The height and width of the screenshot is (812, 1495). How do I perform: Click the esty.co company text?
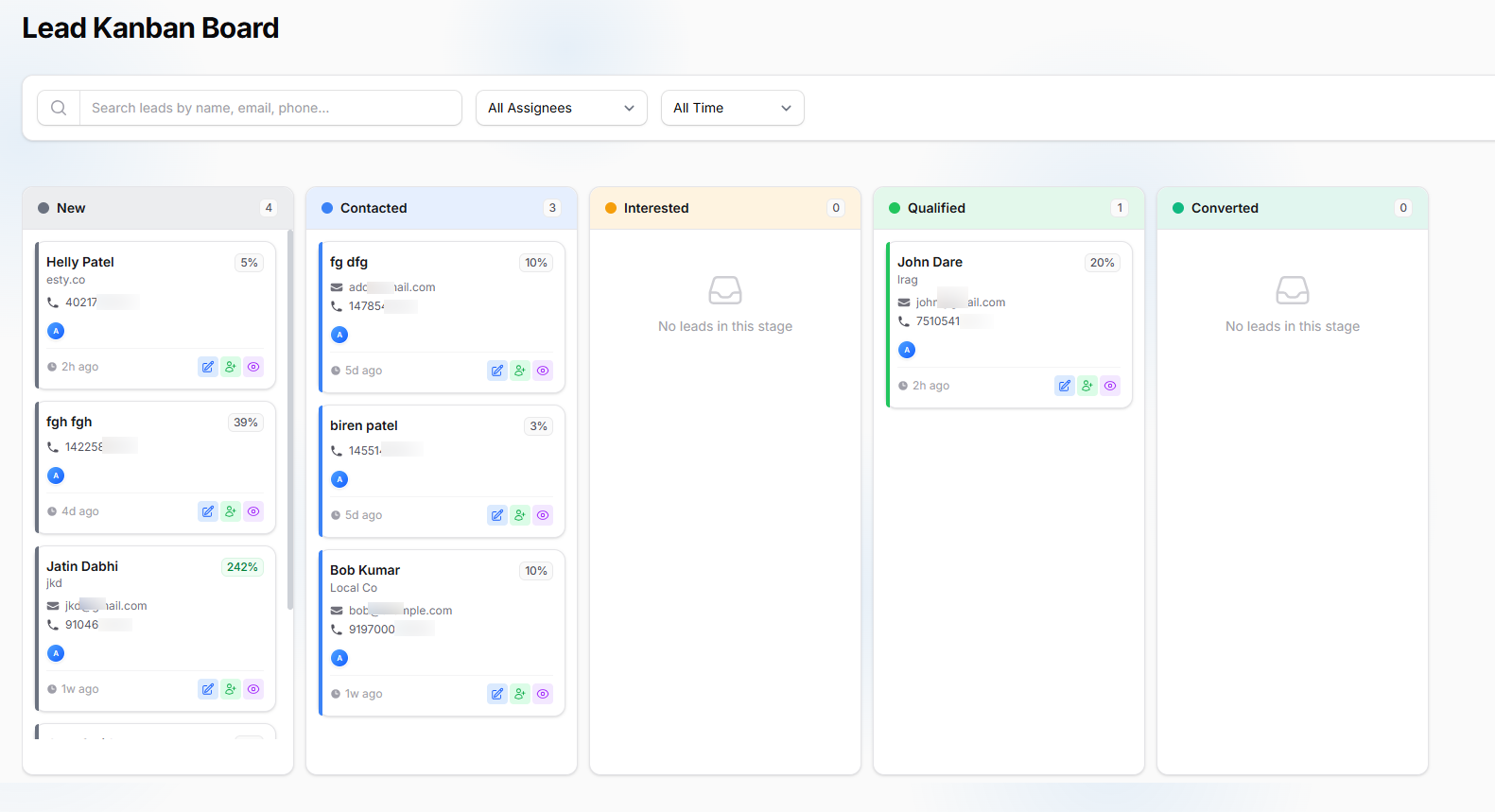[x=65, y=280]
